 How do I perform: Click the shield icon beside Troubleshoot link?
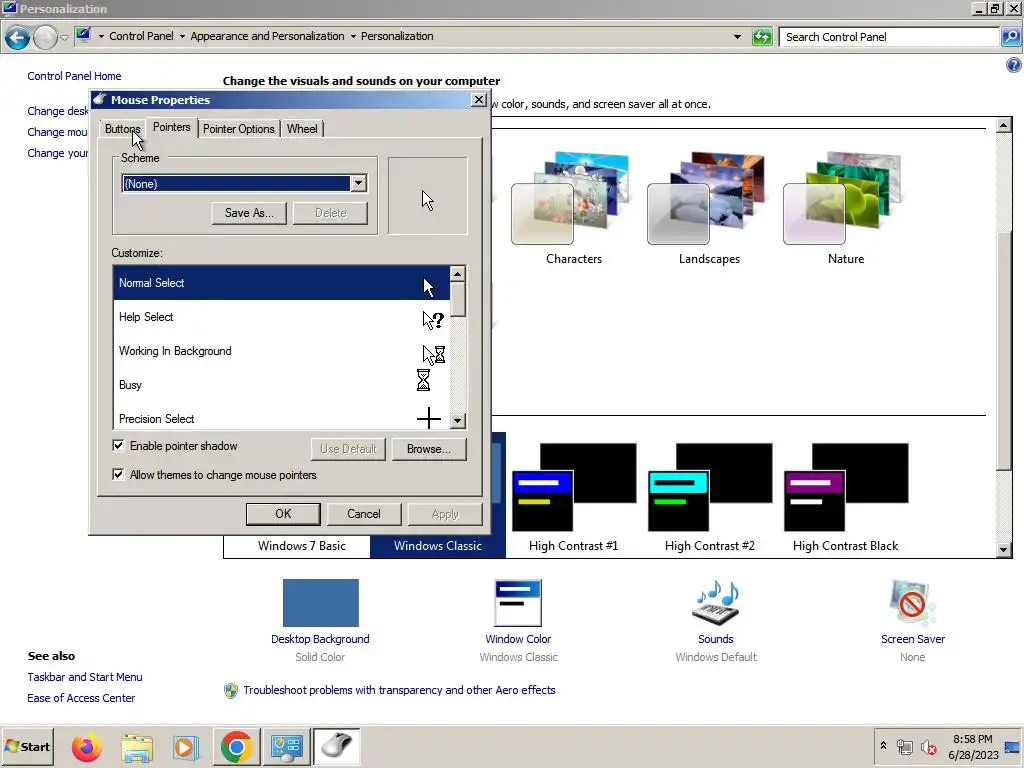tap(231, 690)
